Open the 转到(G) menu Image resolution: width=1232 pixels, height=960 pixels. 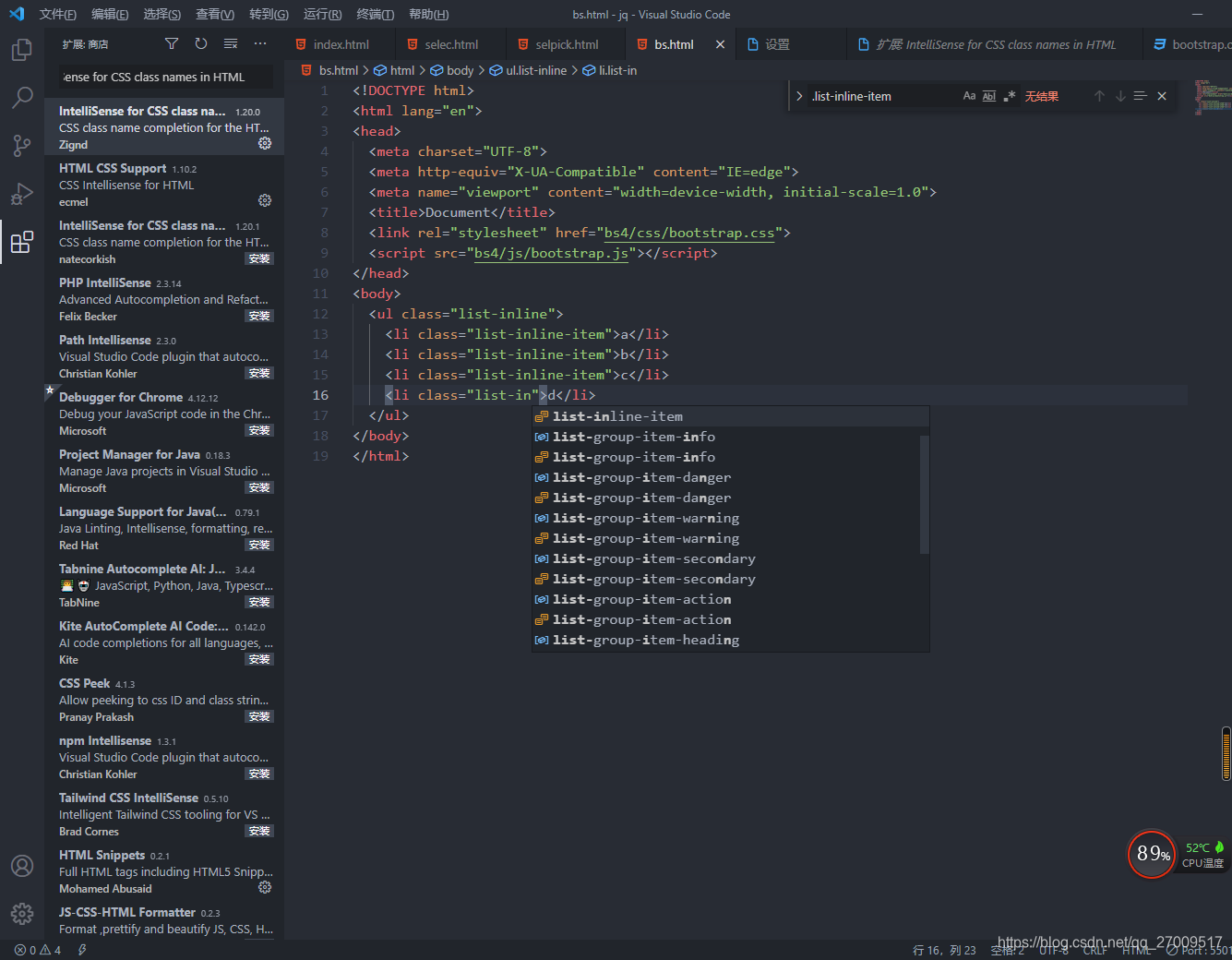(269, 14)
